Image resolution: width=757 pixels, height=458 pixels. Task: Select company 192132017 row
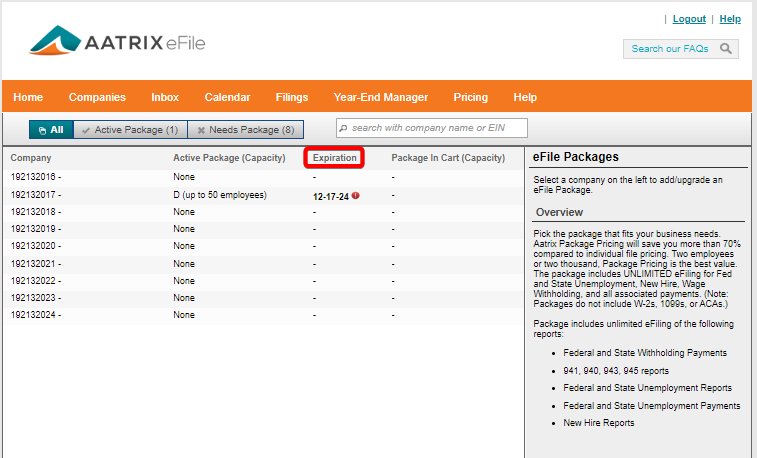coord(264,195)
